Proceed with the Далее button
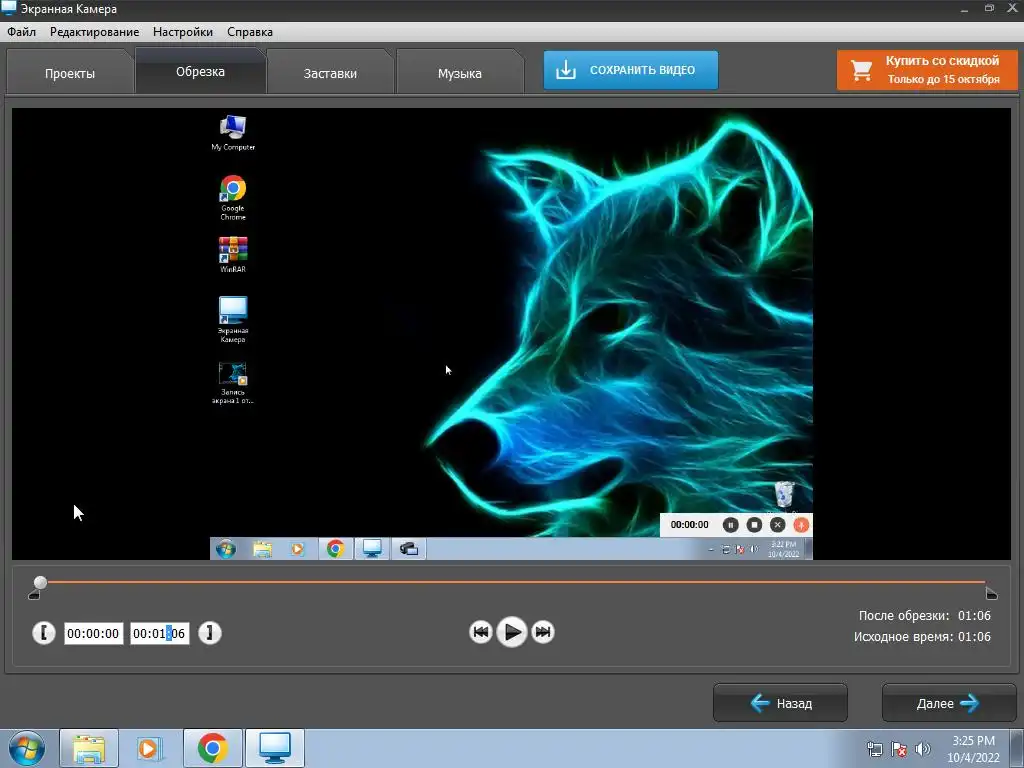The width and height of the screenshot is (1024, 768). [x=949, y=703]
